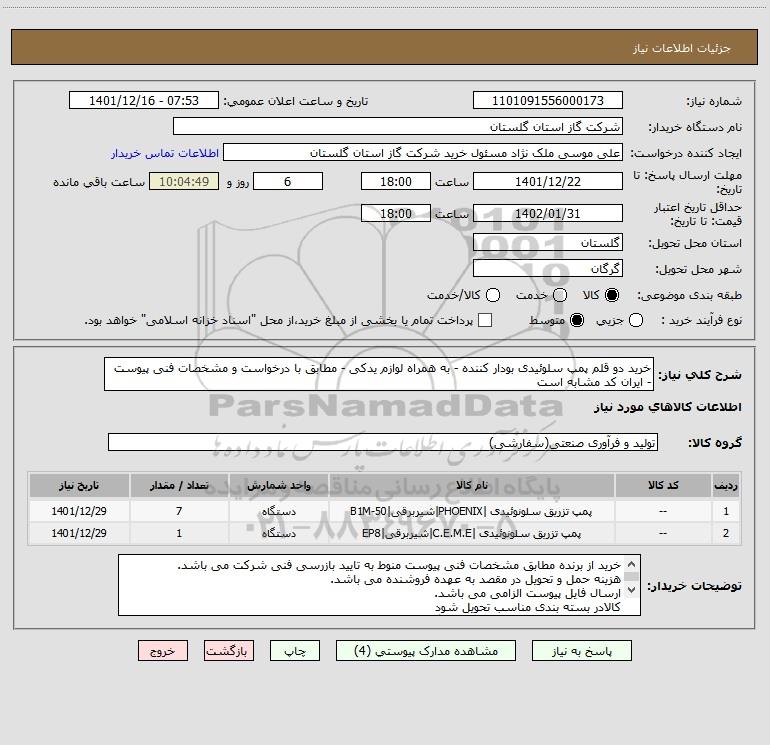Select the کالا radio button
Viewport: 770px width, 745px height.
coord(612,295)
